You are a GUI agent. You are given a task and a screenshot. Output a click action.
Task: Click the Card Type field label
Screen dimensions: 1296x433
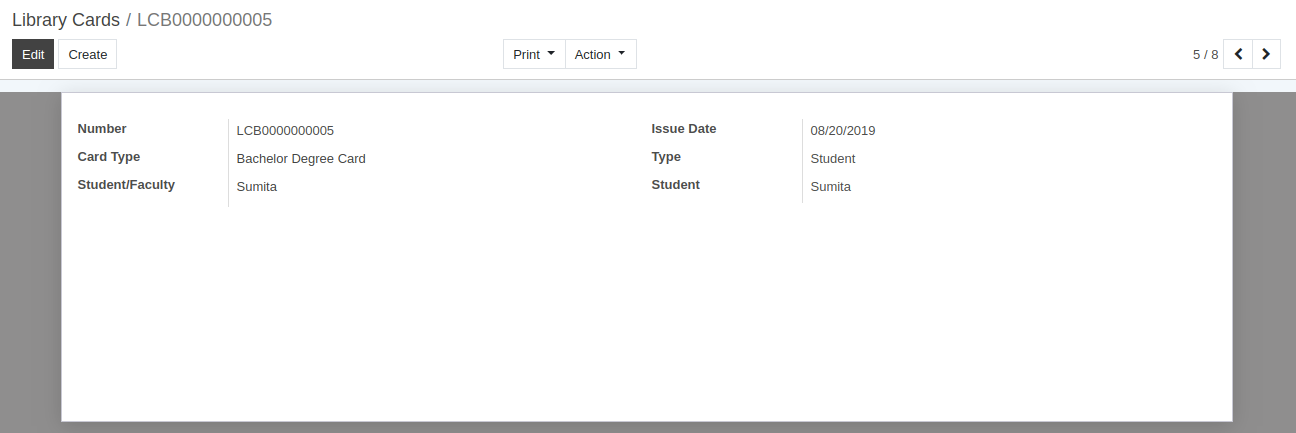(109, 156)
